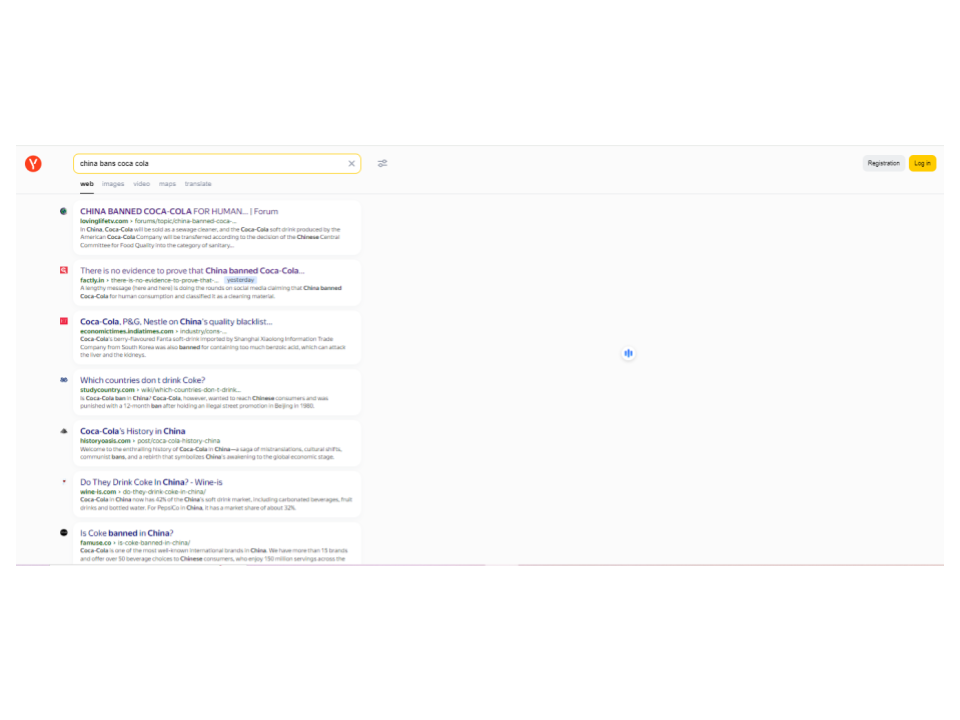Image resolution: width=960 pixels, height=720 pixels.
Task: Click the famuse.co result favicon
Action: (64, 533)
